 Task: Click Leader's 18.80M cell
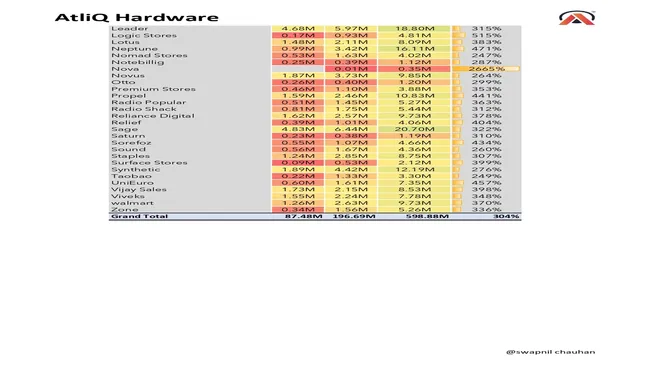pos(414,29)
